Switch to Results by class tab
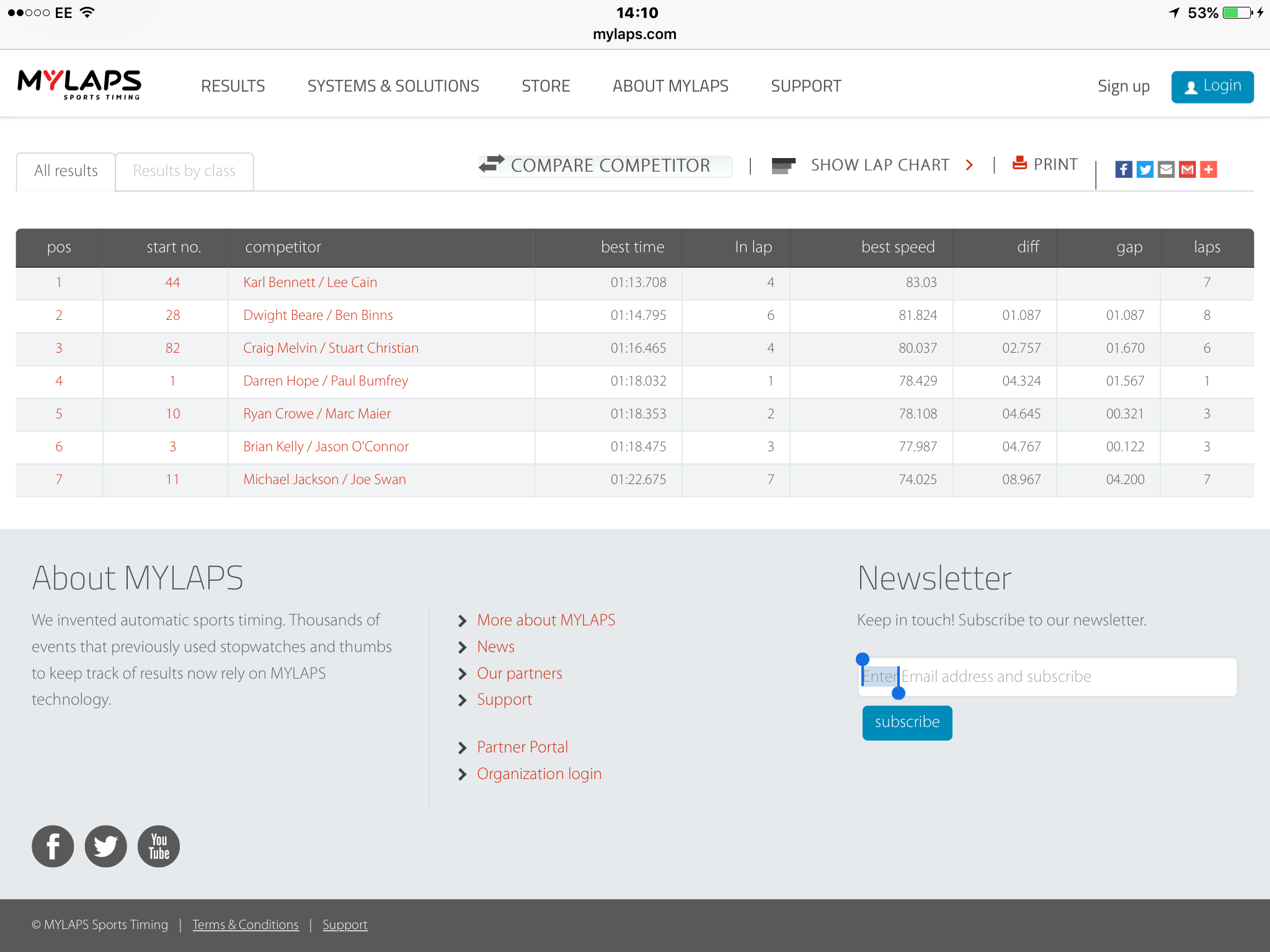The image size is (1270, 952). tap(184, 171)
